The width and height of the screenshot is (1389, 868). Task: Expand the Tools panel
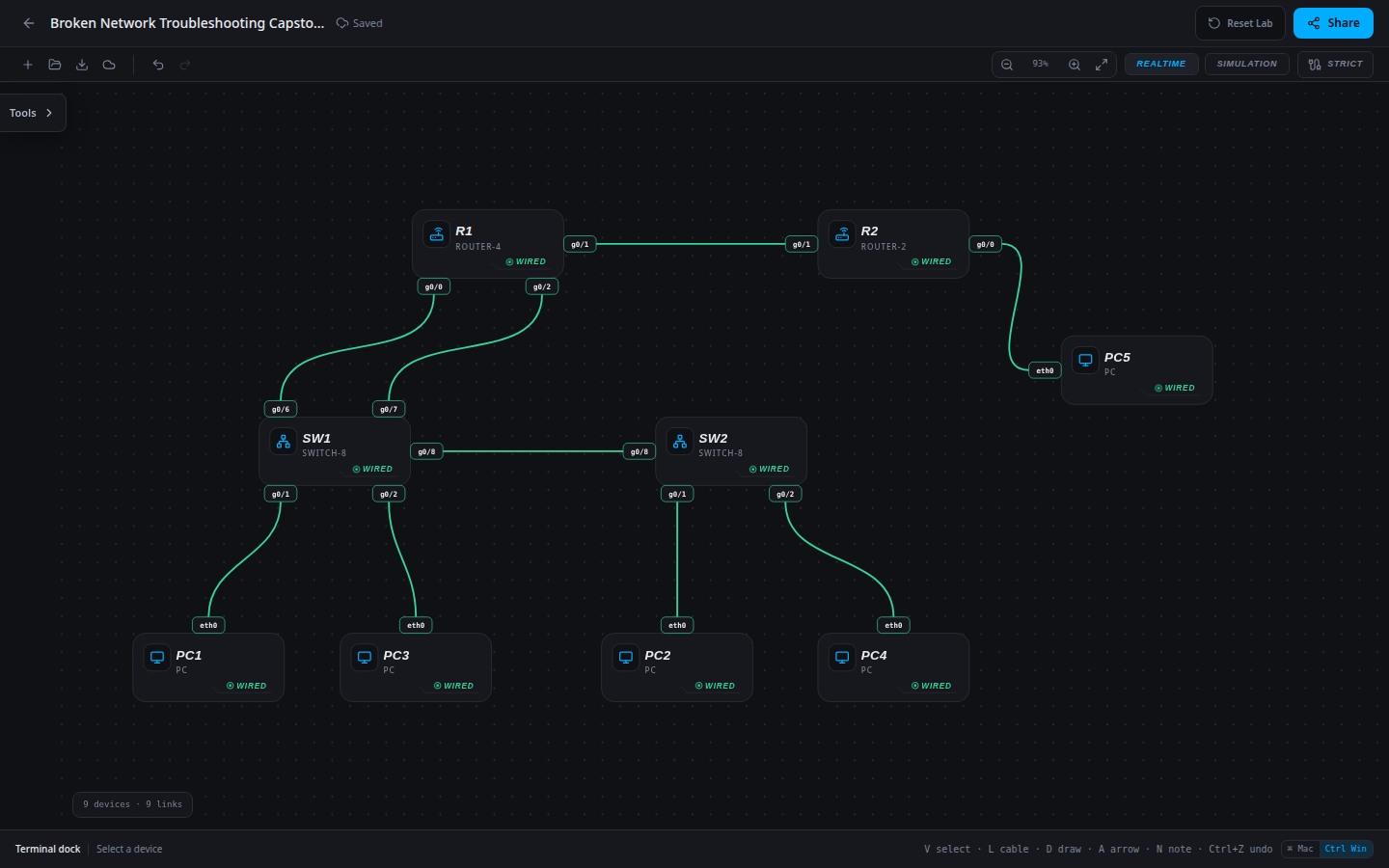(x=32, y=113)
